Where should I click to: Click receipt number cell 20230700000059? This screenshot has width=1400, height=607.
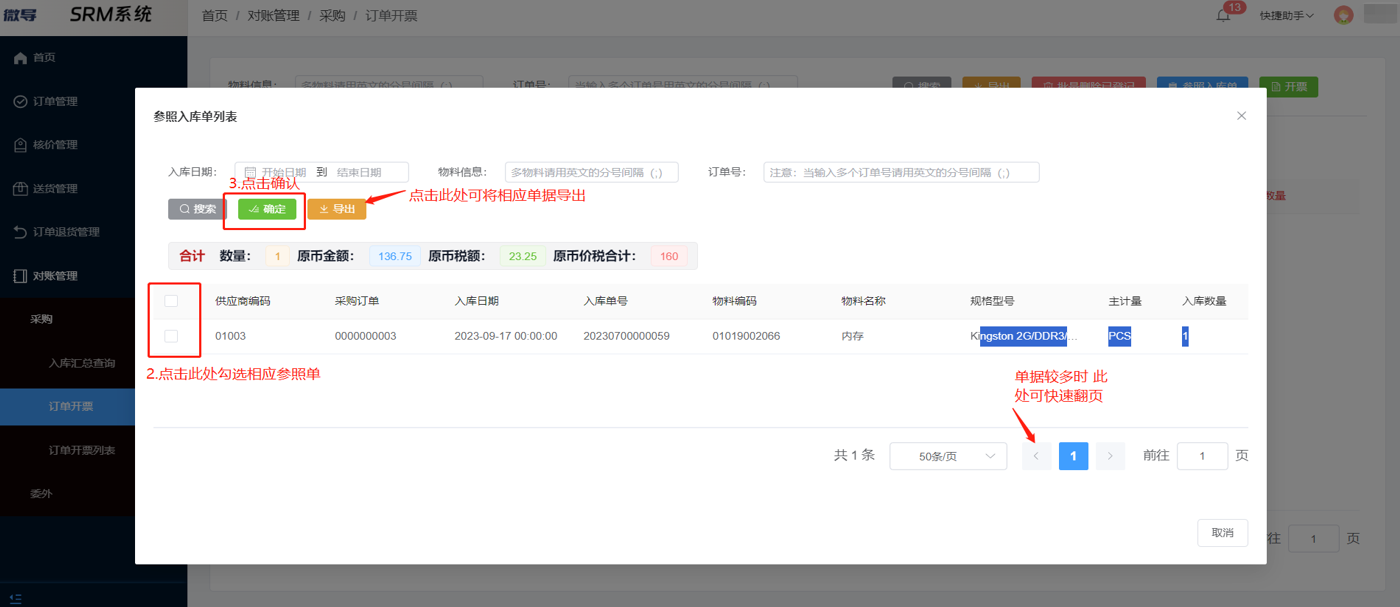tap(627, 336)
